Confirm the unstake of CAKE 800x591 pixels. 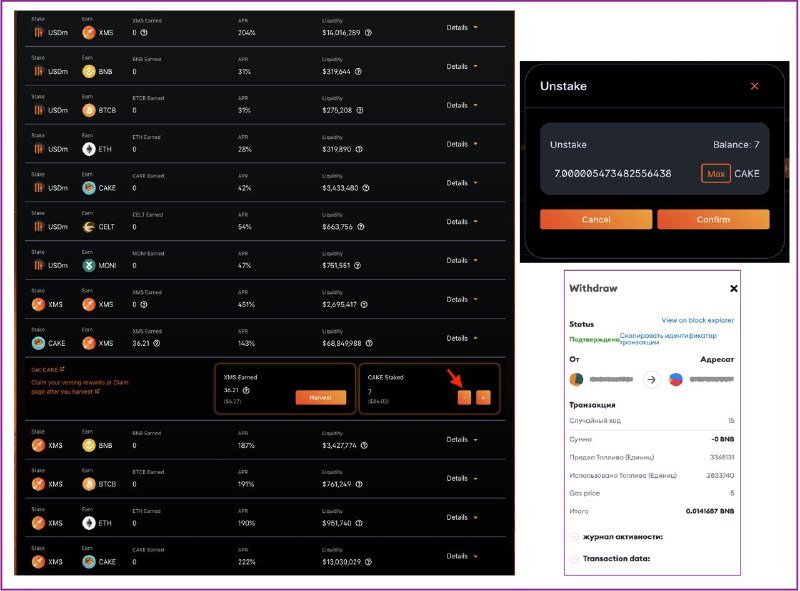pos(713,219)
